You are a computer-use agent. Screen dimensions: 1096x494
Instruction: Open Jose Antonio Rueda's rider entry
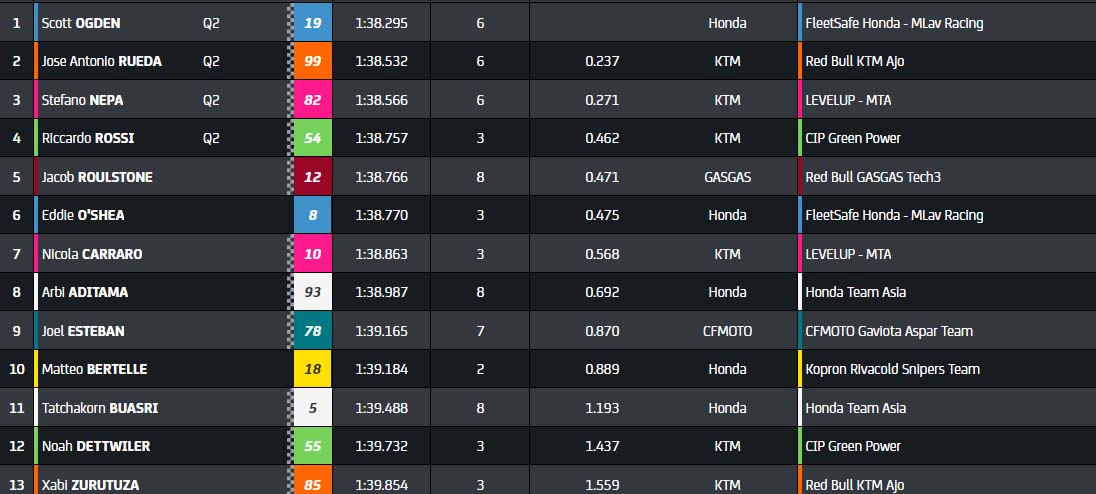coord(101,61)
